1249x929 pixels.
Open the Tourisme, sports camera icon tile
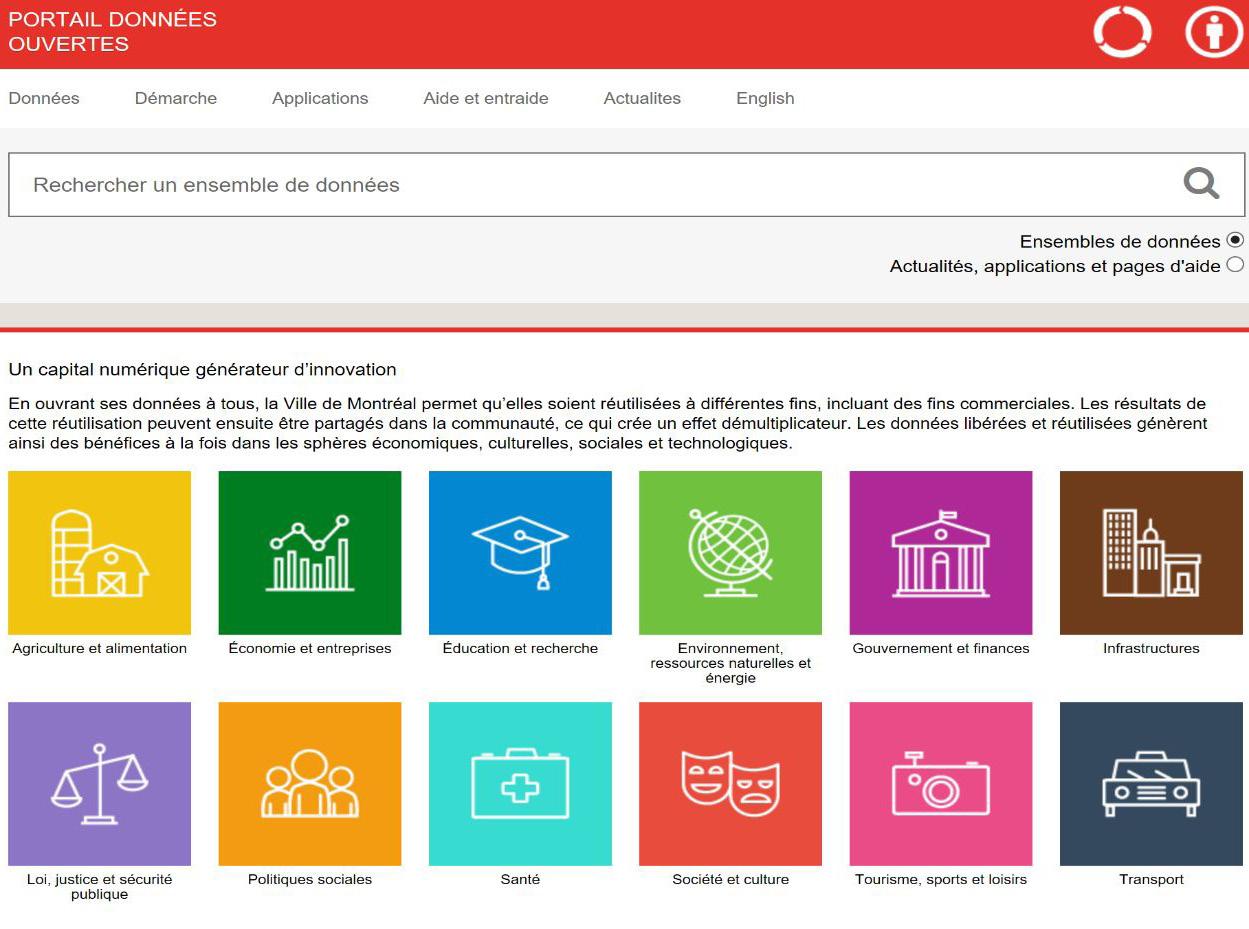click(941, 784)
